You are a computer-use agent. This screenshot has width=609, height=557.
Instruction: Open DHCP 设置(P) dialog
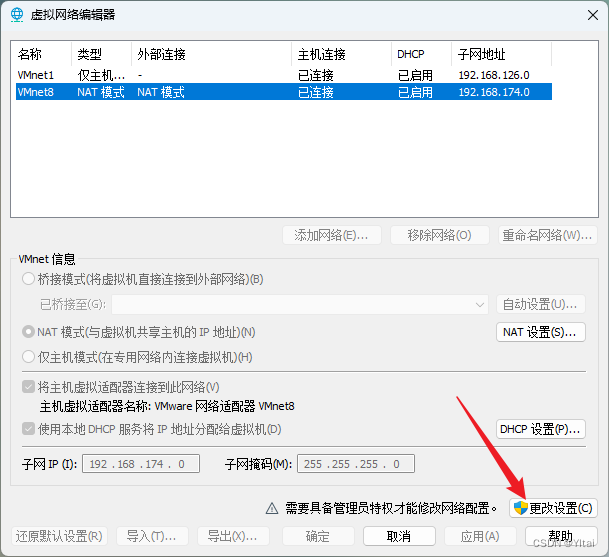tap(541, 429)
